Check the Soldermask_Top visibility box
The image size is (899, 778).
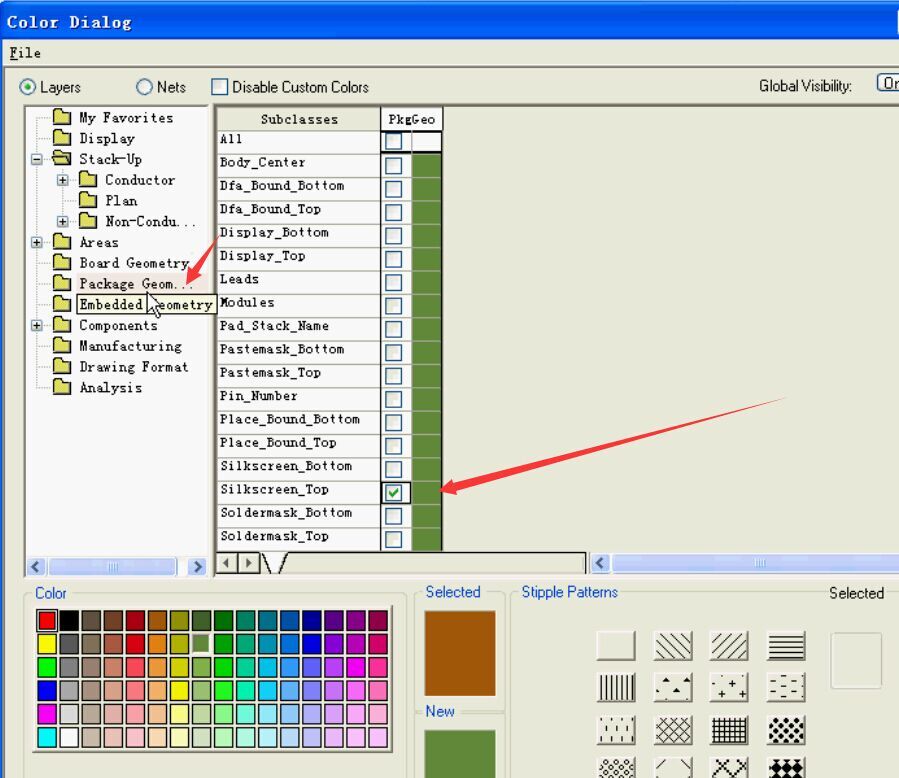coord(394,539)
